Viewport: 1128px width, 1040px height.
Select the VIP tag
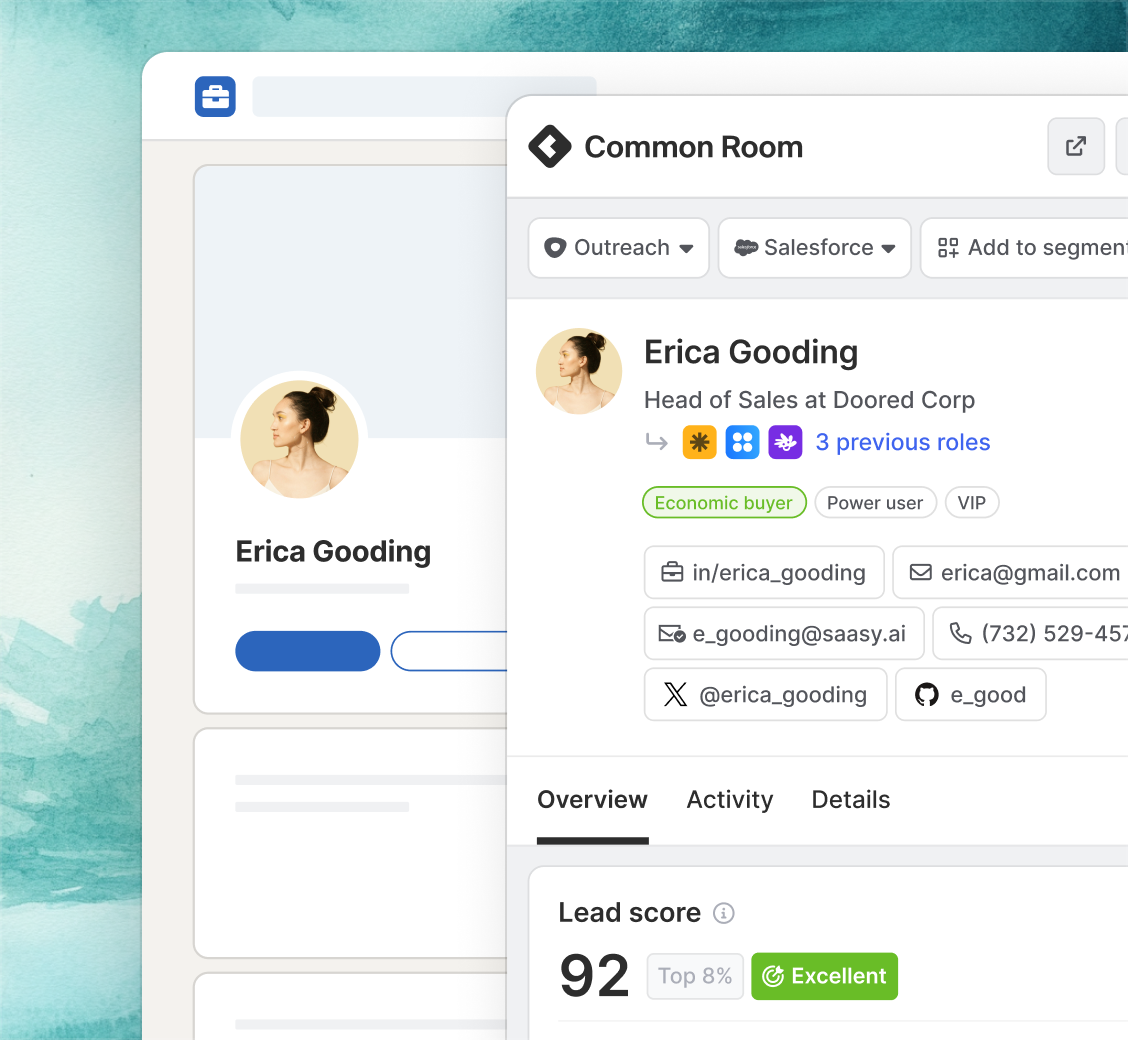(x=971, y=503)
